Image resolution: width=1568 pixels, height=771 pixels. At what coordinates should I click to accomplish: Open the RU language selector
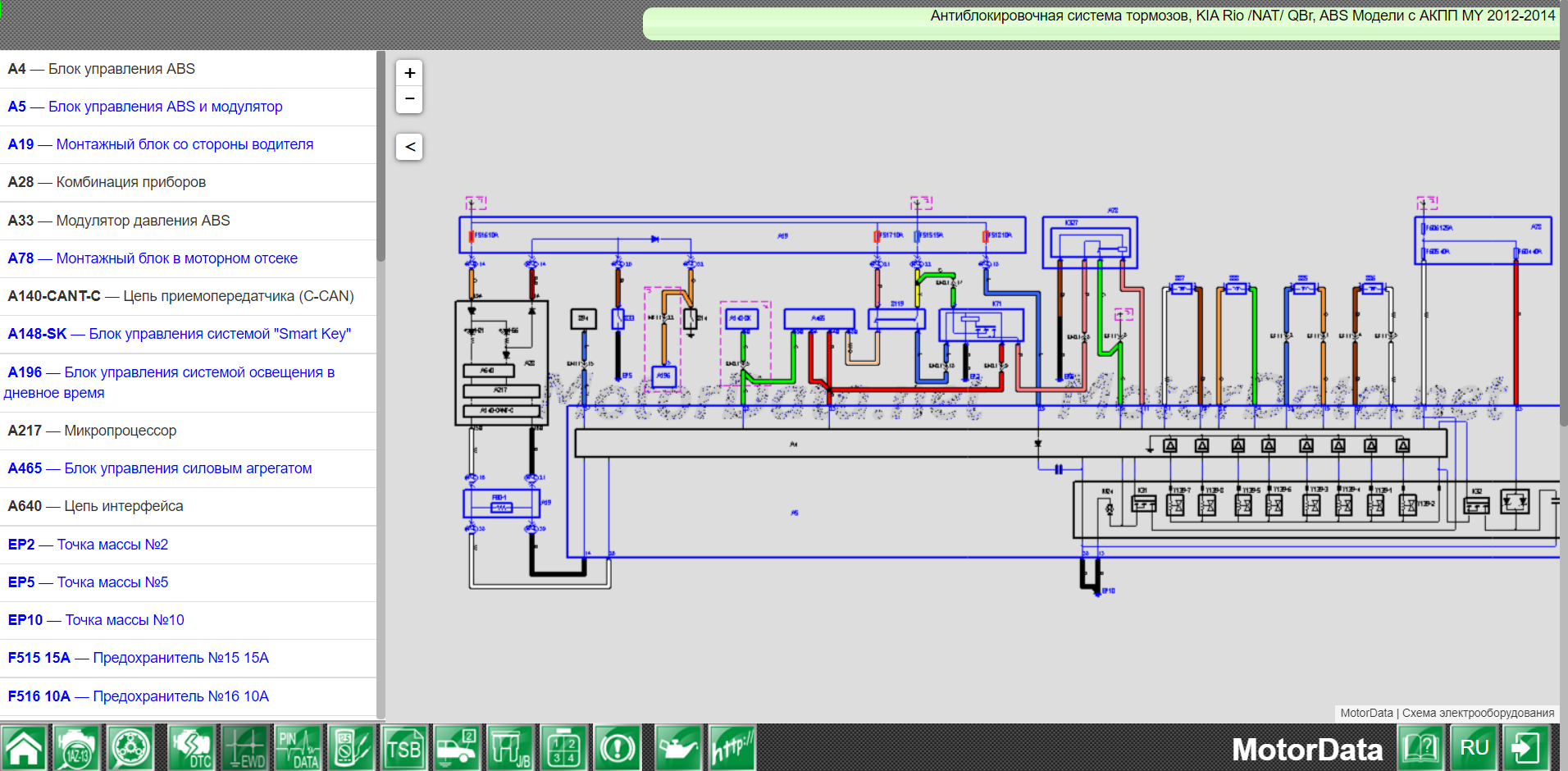point(1474,748)
